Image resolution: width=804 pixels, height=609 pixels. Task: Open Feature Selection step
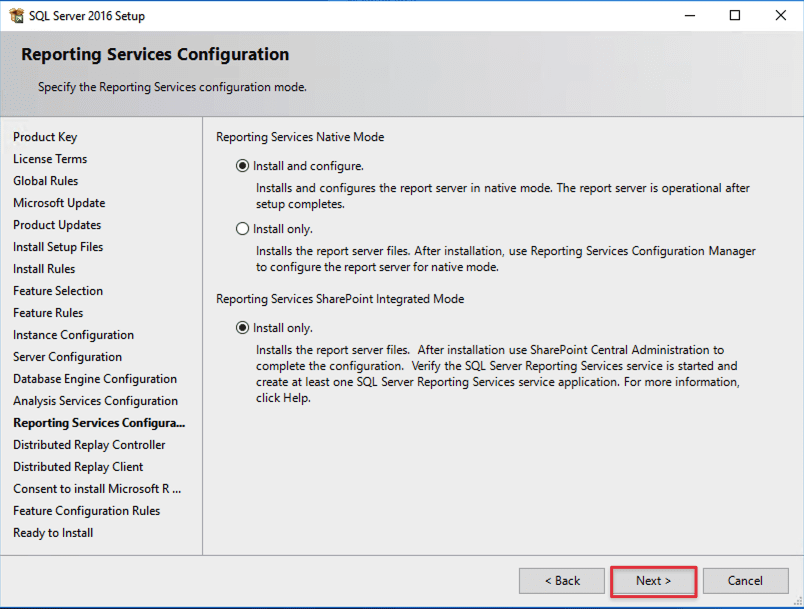[x=58, y=291]
